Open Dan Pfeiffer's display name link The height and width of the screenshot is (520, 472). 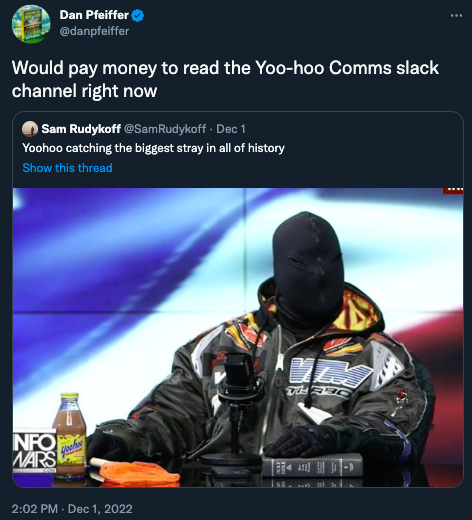click(x=94, y=15)
